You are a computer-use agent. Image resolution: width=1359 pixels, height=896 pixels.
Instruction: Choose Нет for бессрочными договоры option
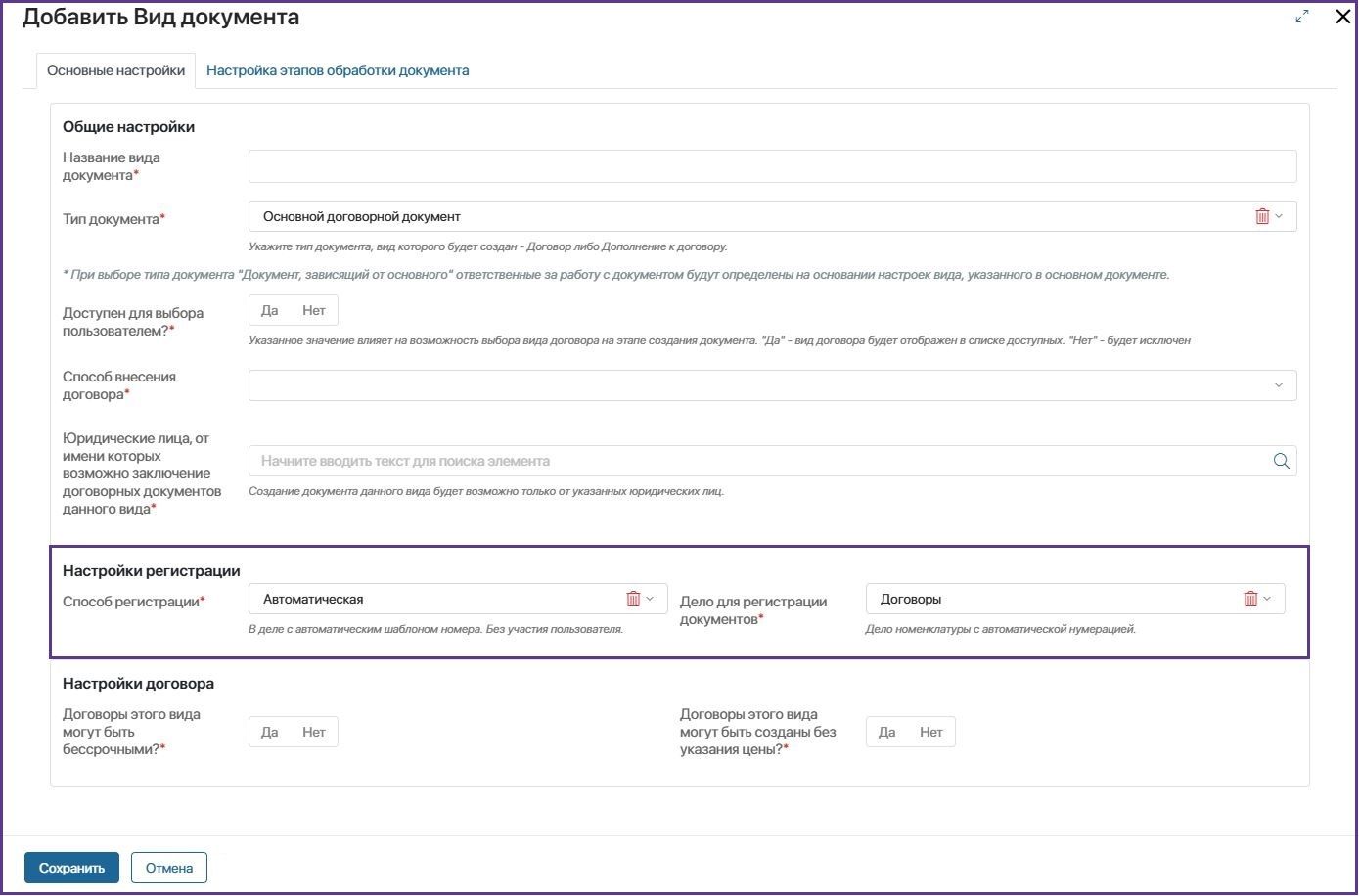tap(314, 732)
